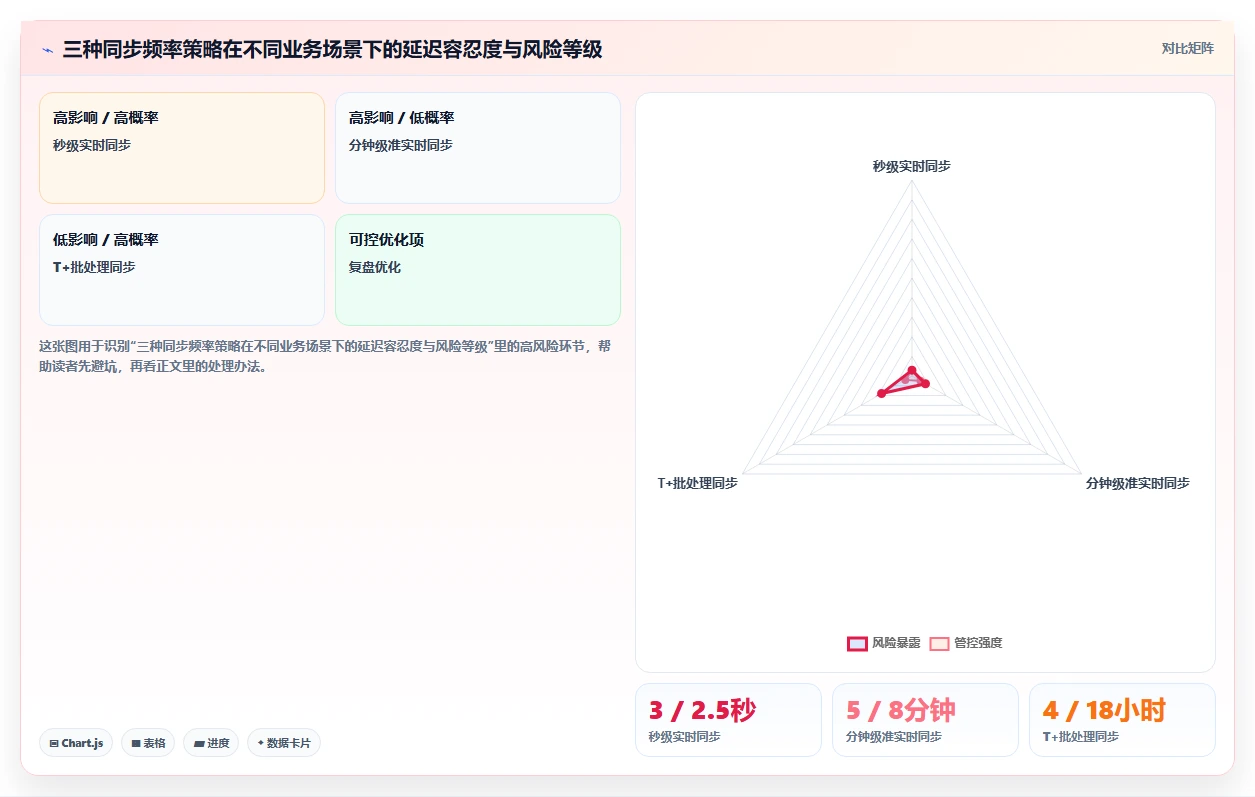1255x797 pixels.
Task: Select the 高影响 / 高概率 card
Action: 182,148
